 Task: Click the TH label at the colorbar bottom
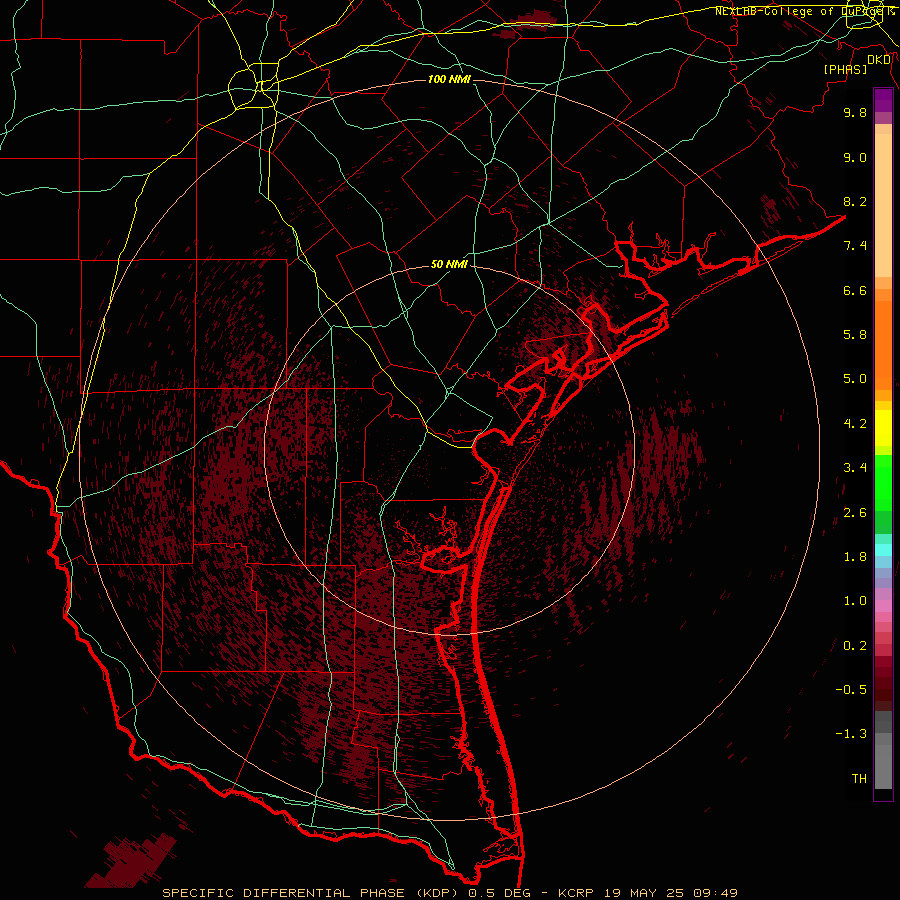859,779
